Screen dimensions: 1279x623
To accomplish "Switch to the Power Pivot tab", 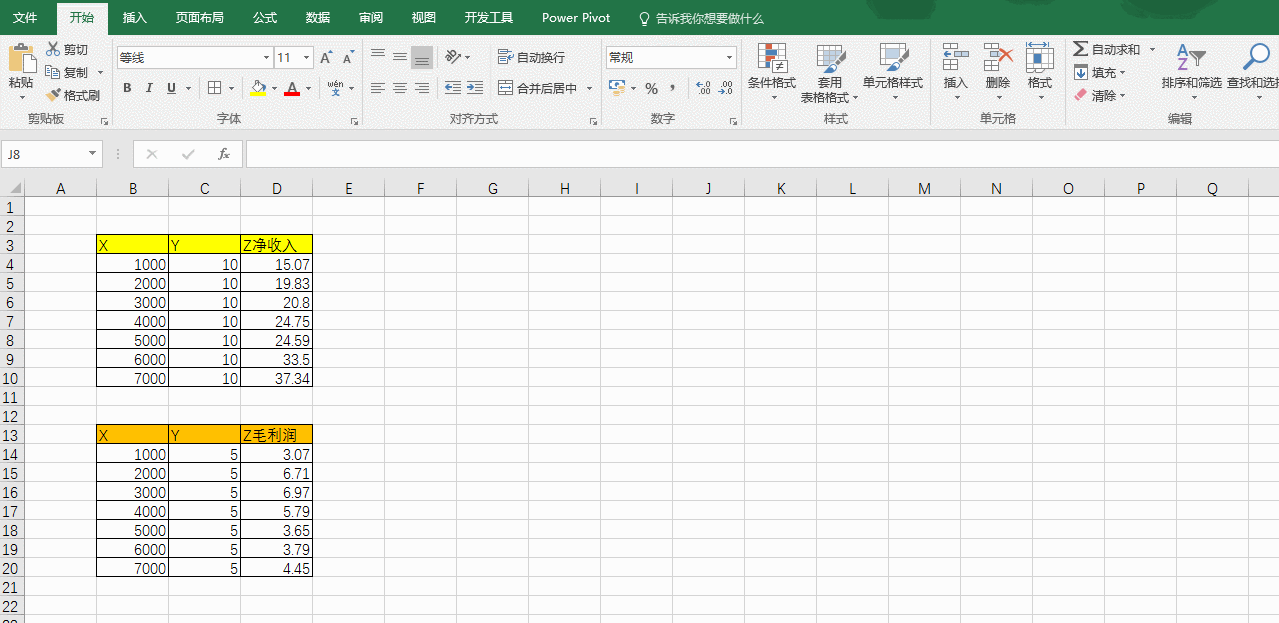I will tap(576, 18).
